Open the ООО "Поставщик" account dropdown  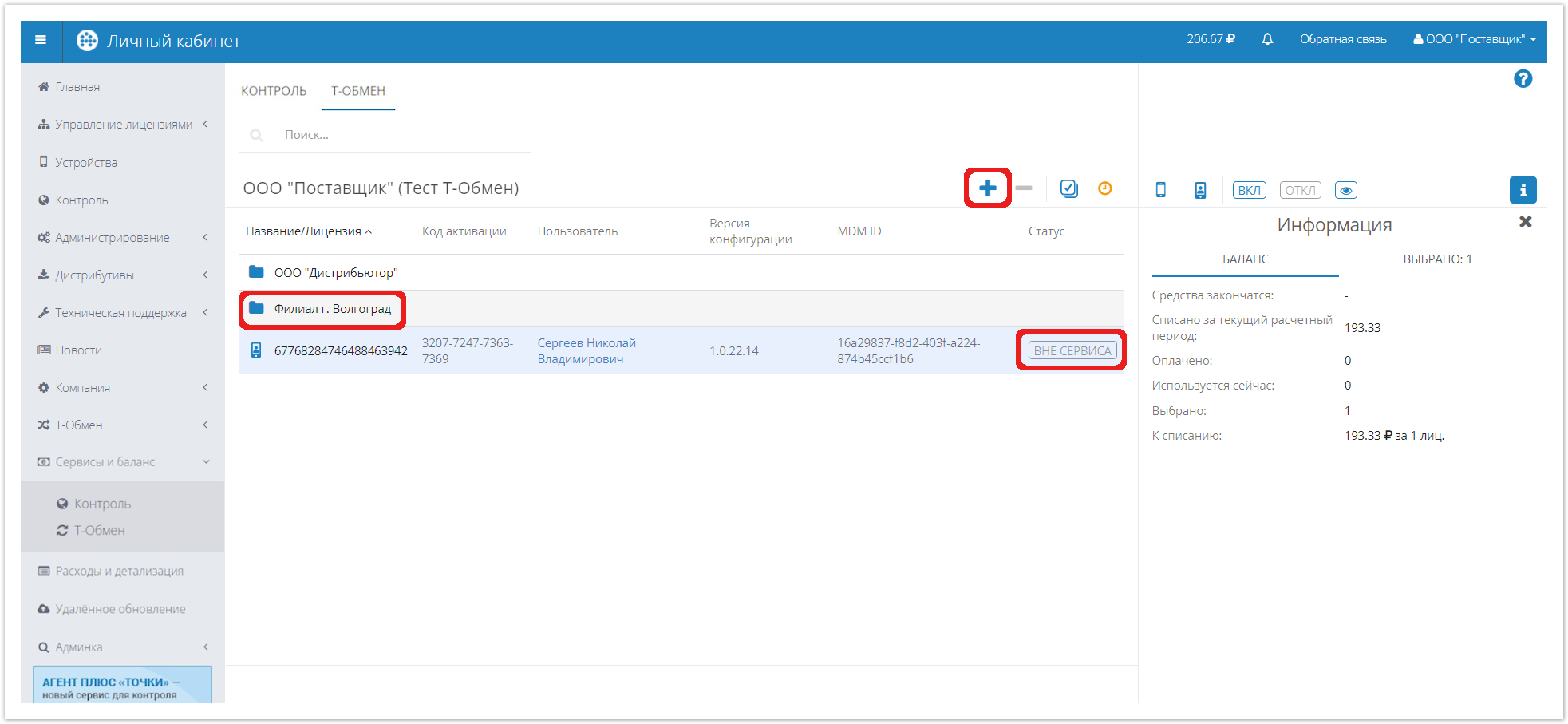coord(1474,39)
